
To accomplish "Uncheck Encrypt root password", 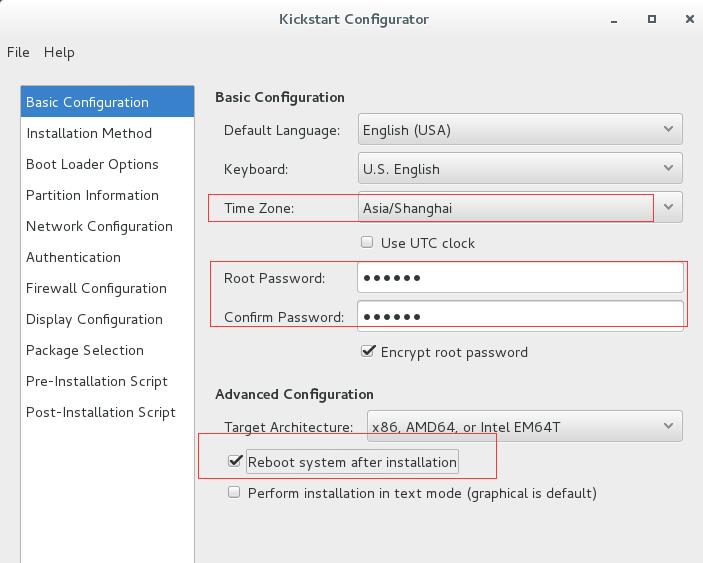I will [368, 351].
